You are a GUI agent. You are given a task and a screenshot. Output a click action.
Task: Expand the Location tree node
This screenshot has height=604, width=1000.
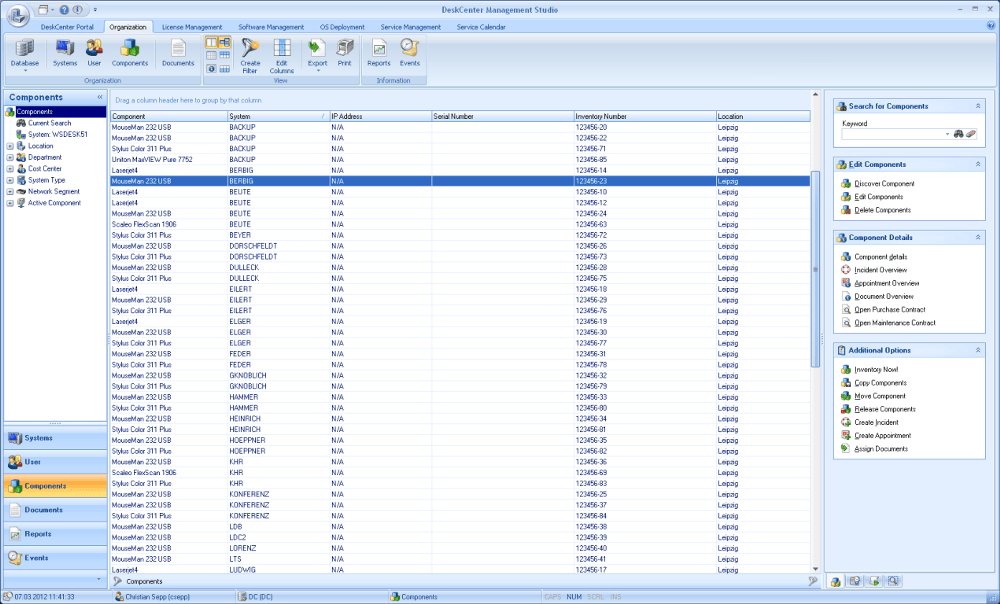(x=10, y=146)
